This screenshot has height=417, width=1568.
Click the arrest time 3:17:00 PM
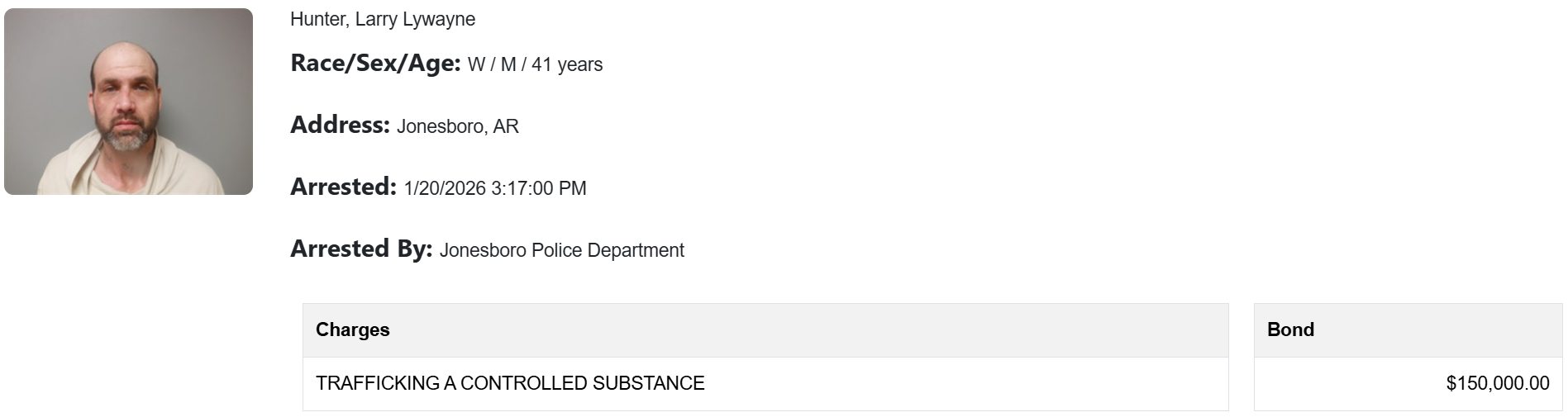(x=539, y=188)
